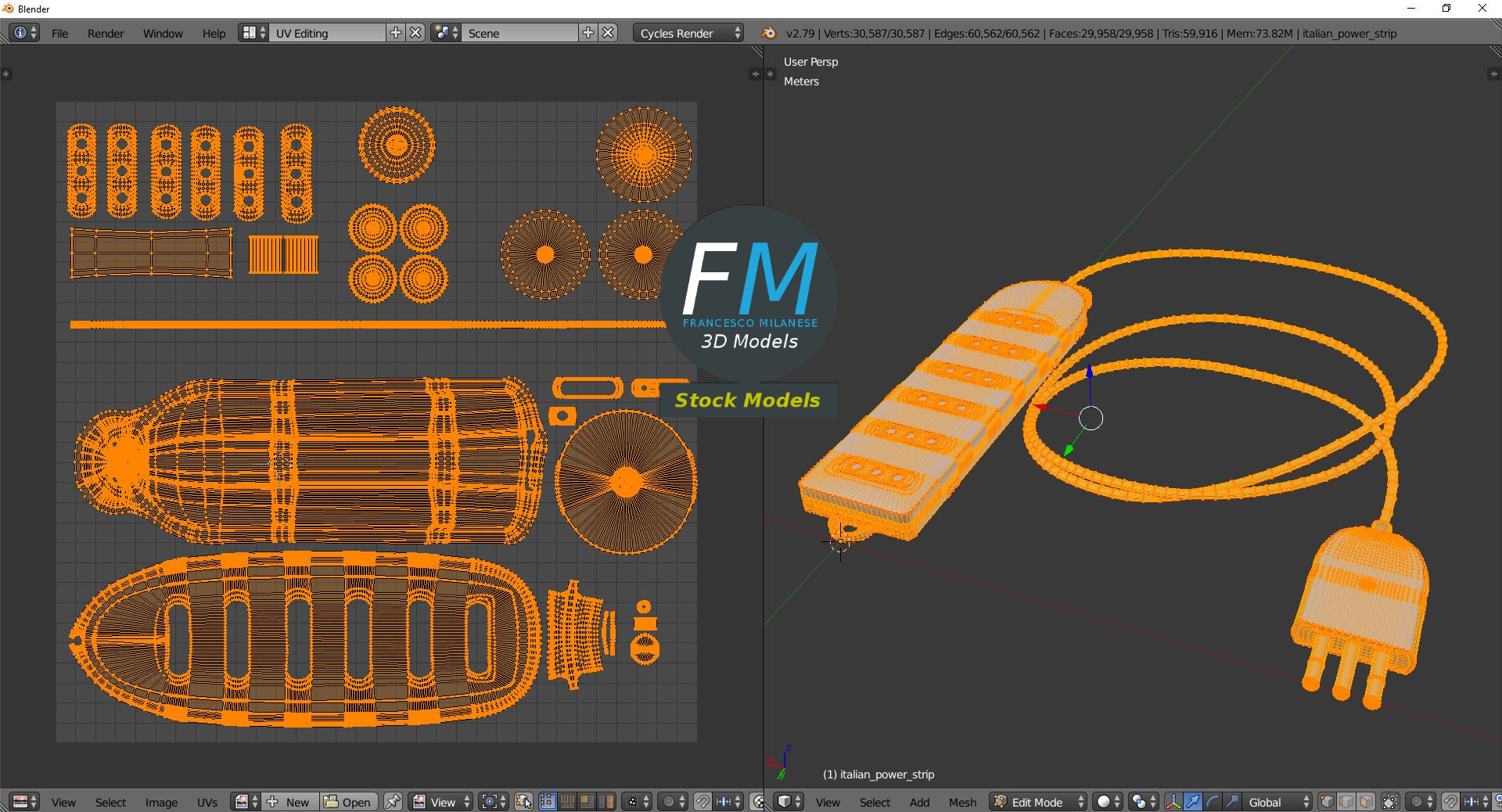The width and height of the screenshot is (1502, 812).
Task: Enable the rotate manipulator
Action: (x=1213, y=802)
